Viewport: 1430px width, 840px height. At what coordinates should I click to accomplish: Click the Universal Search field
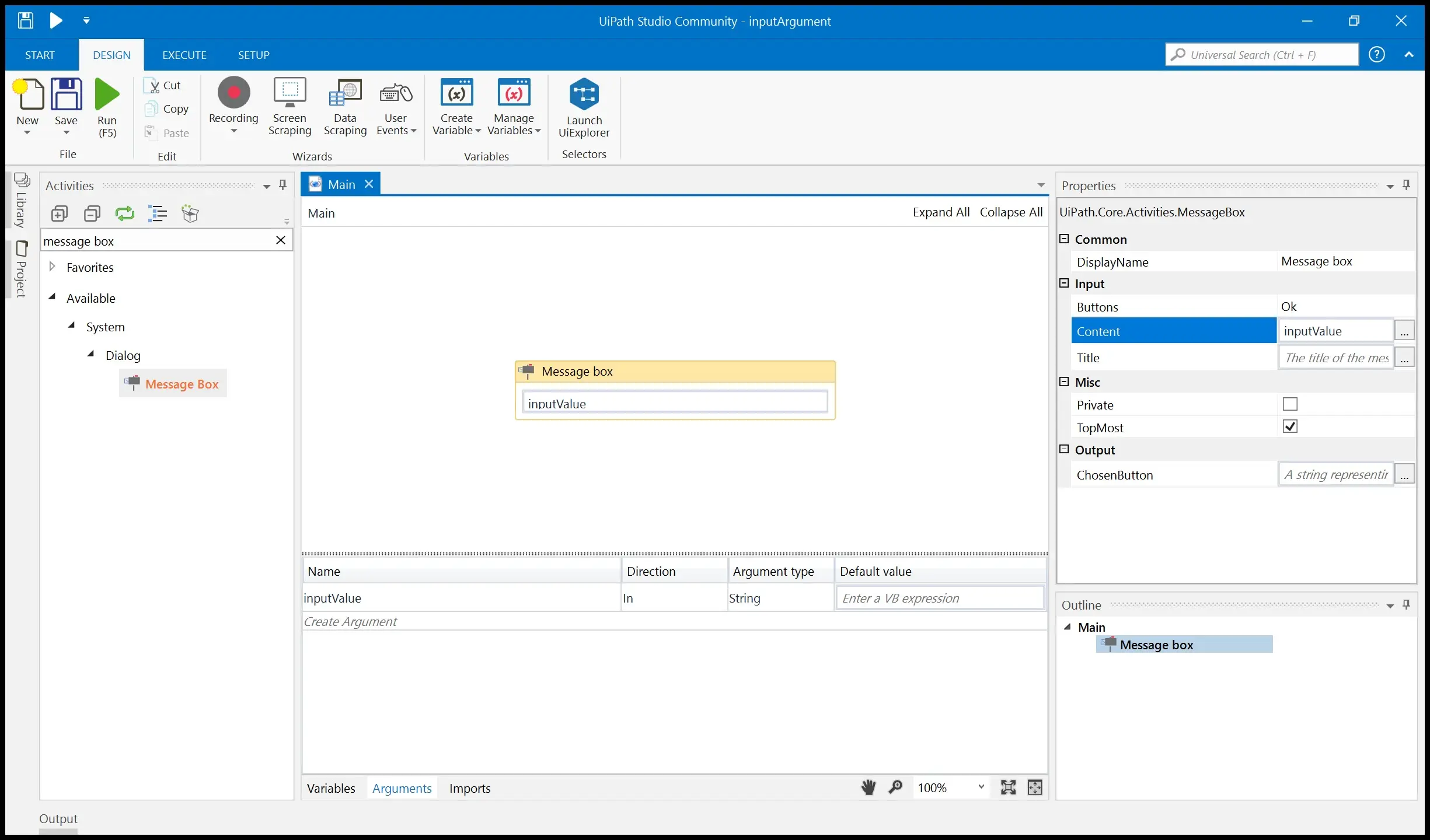coord(1262,54)
